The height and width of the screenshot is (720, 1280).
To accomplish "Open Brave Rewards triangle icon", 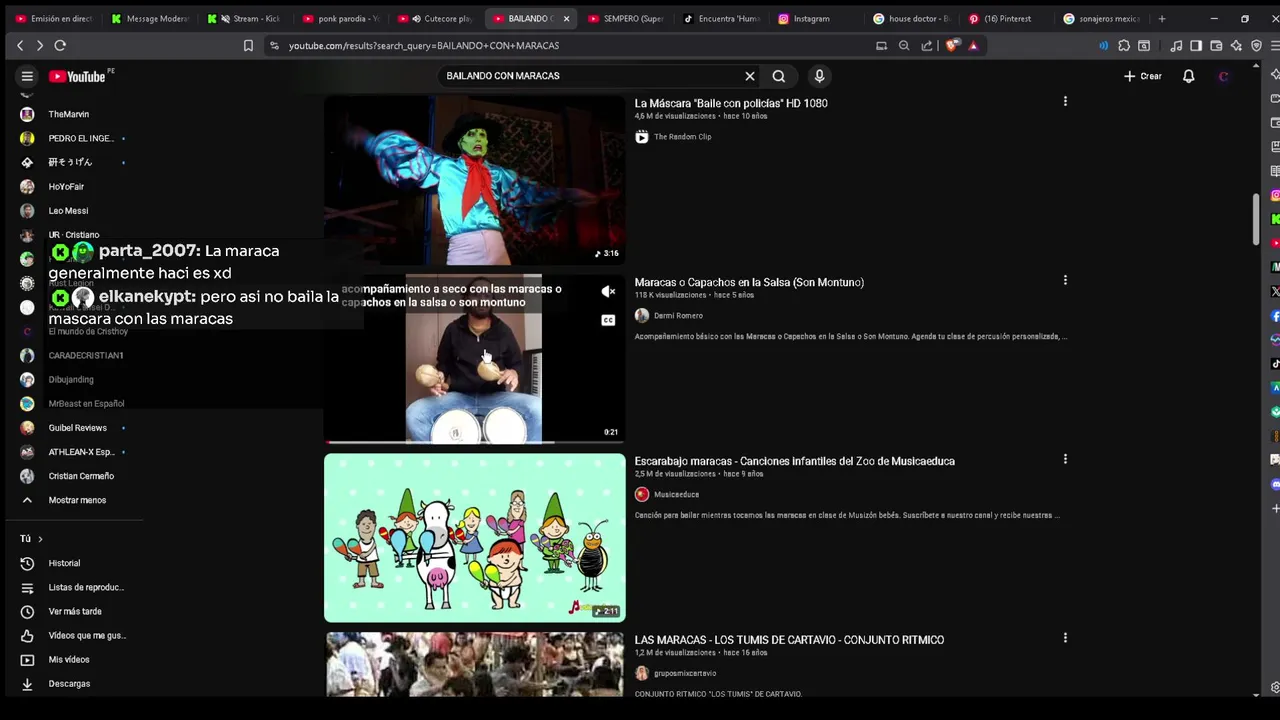I will tap(973, 45).
